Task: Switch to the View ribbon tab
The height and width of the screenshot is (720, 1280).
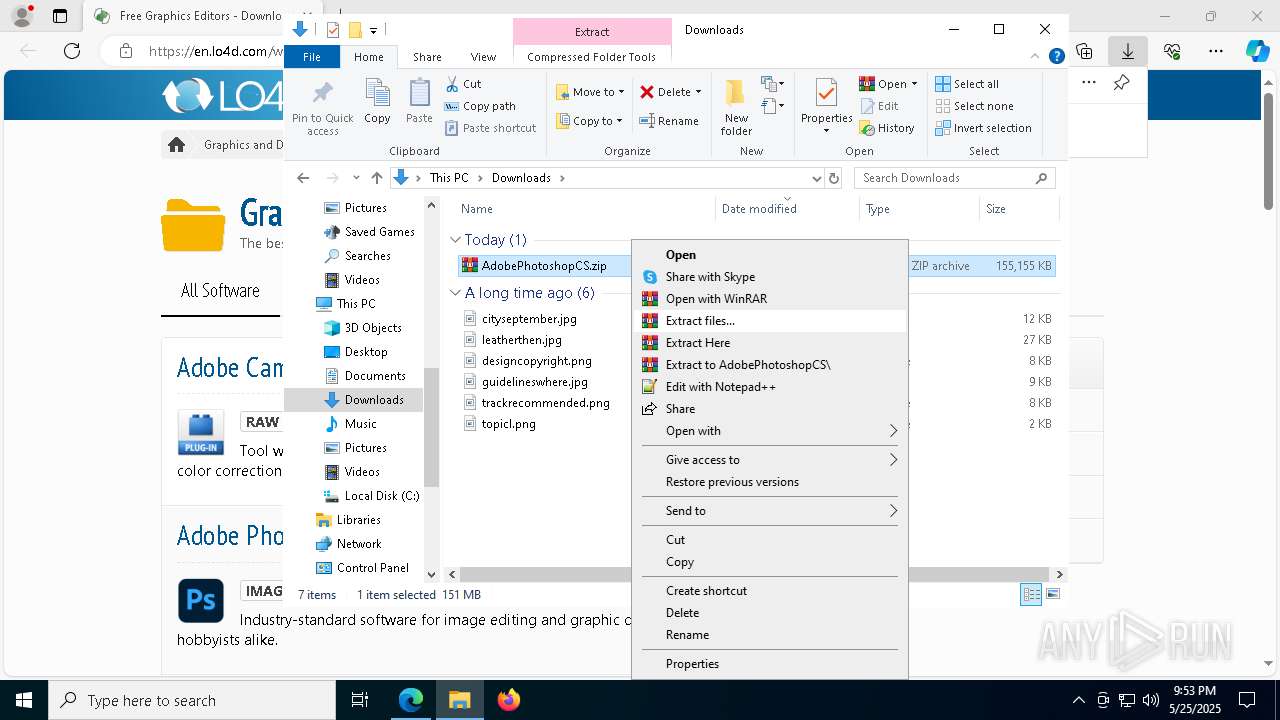Action: [483, 57]
